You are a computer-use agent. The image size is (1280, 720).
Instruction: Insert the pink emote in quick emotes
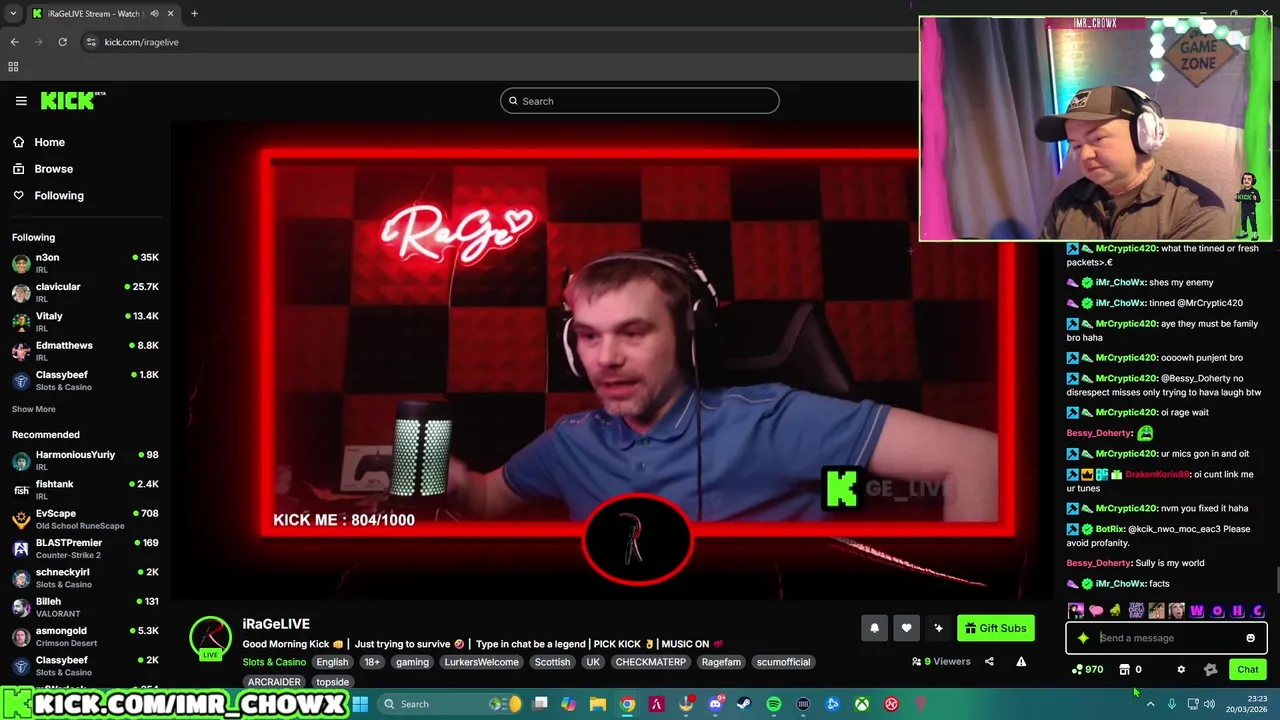(1096, 611)
